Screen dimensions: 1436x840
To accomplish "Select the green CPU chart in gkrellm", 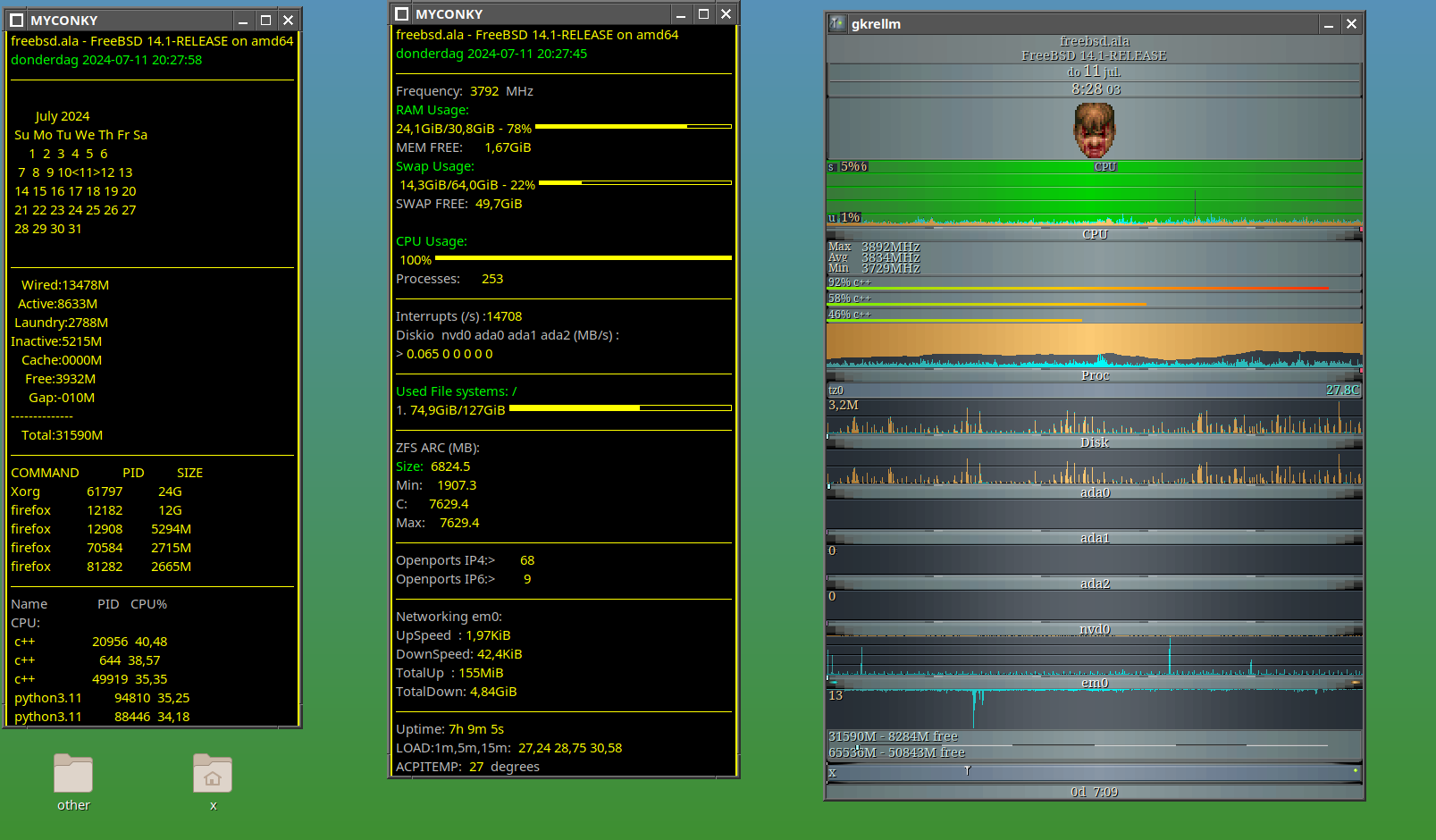I will pos(1095,193).
